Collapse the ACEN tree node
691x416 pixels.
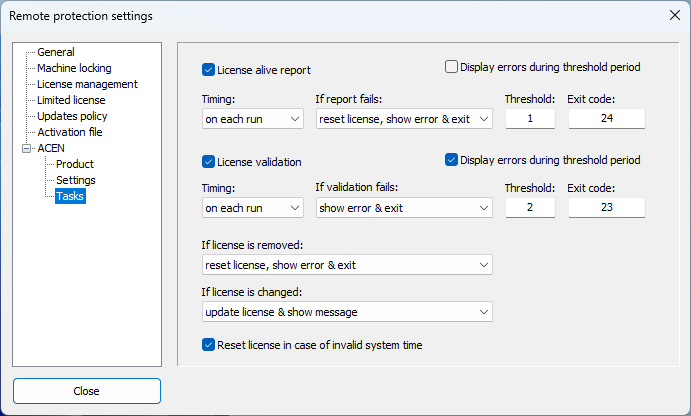(x=26, y=149)
